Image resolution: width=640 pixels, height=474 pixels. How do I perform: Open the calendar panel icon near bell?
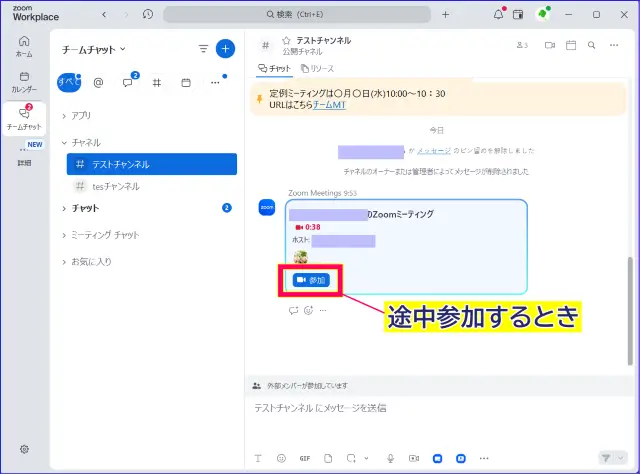pos(518,15)
